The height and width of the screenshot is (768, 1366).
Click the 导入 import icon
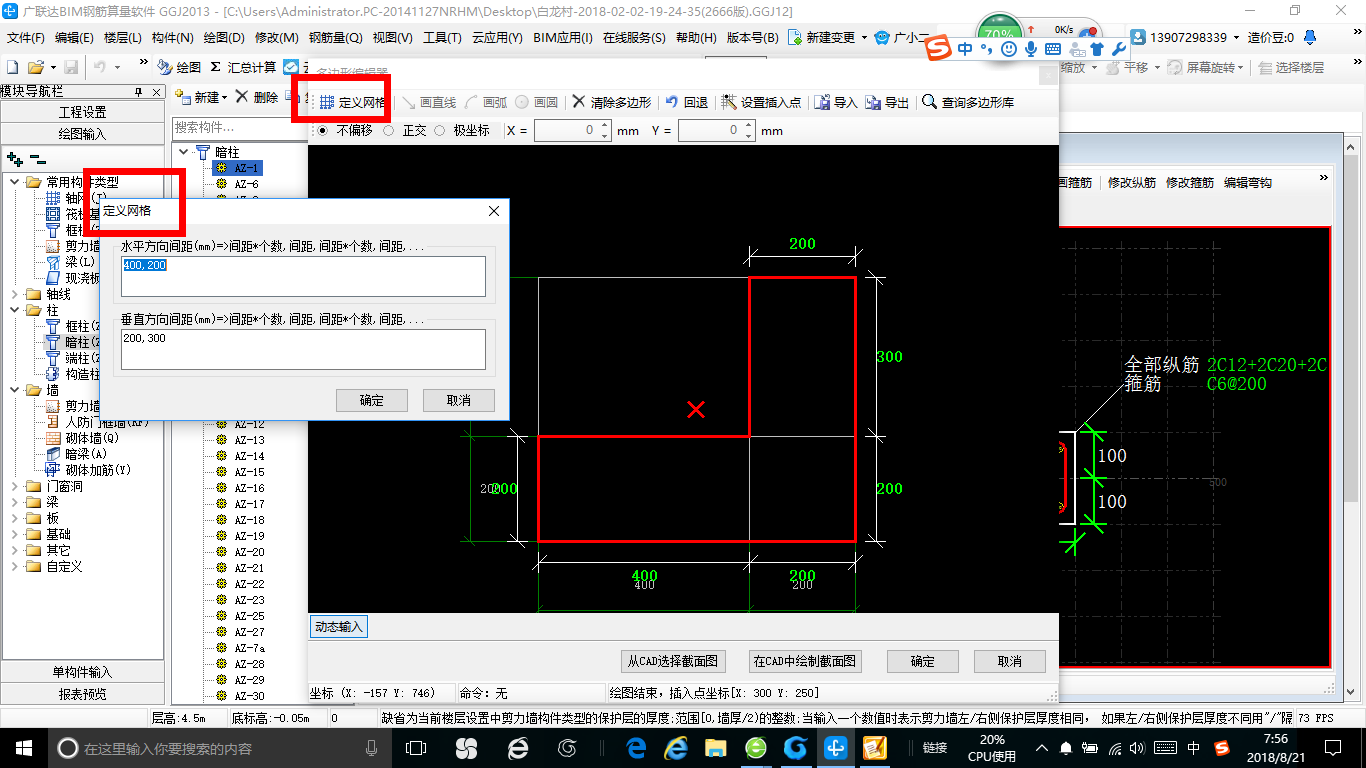click(x=836, y=102)
